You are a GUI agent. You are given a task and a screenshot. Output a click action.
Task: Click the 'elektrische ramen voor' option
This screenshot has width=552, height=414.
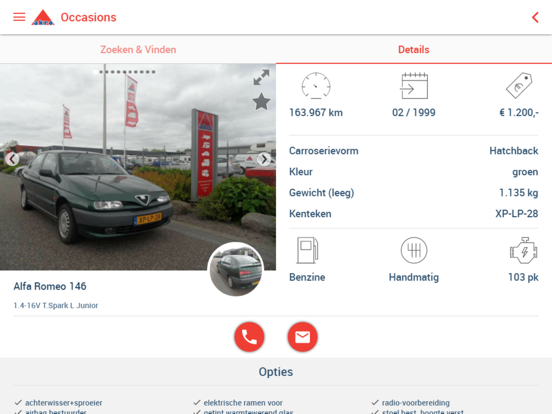pyautogui.click(x=243, y=403)
